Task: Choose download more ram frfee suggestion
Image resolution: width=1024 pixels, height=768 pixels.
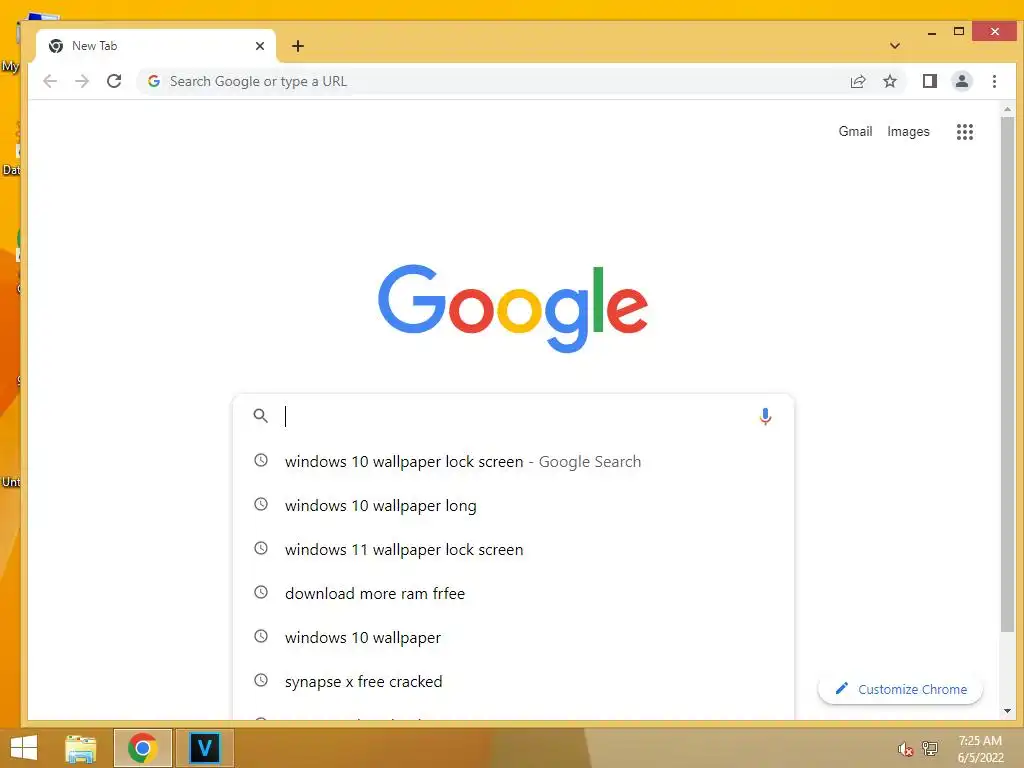Action: pos(513,593)
